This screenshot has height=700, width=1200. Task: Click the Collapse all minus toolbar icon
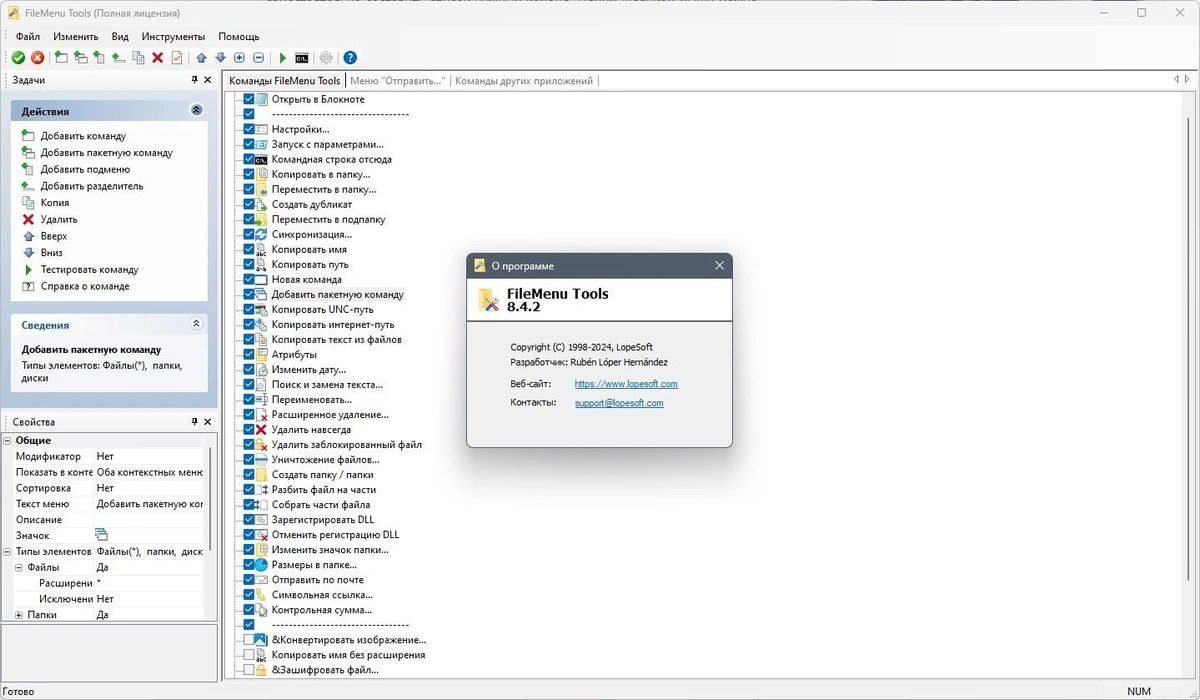point(258,58)
